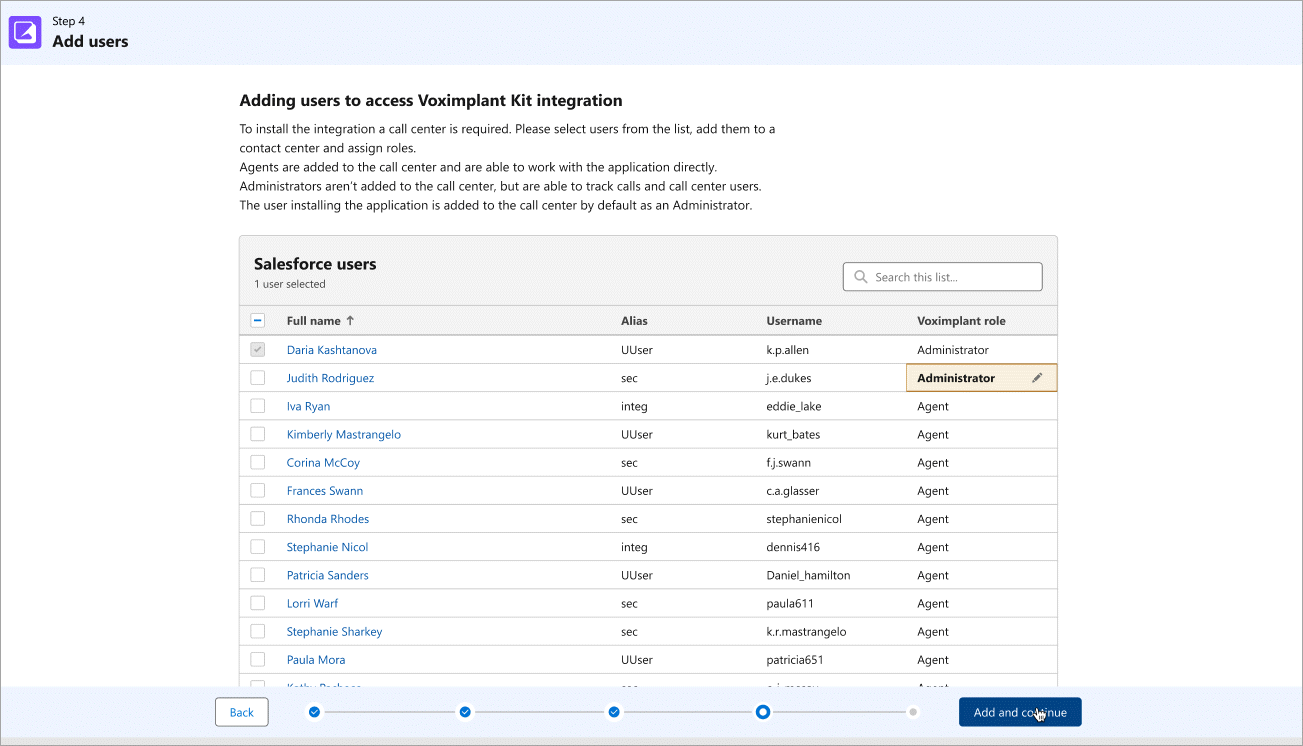The width and height of the screenshot is (1303, 746).
Task: Click the username dennis416
Action: click(793, 547)
